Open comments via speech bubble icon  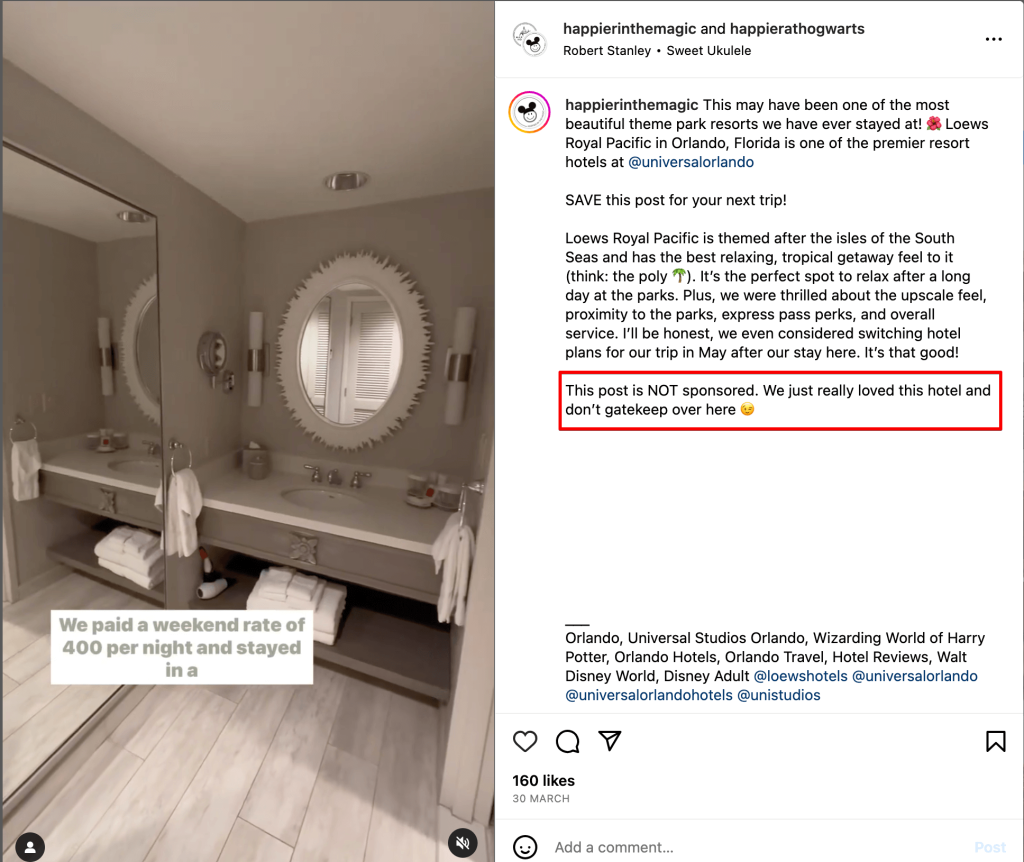coord(568,741)
